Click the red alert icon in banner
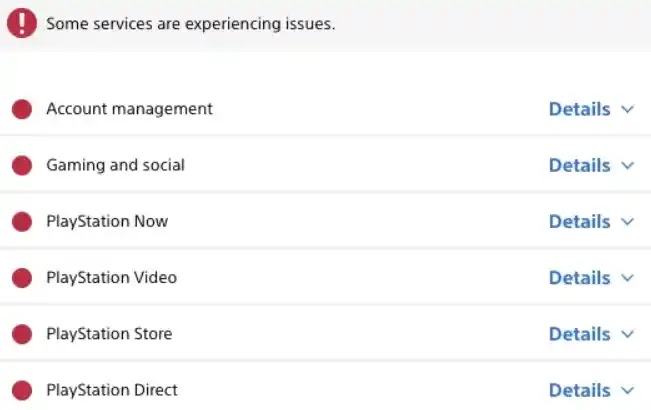Screen dimensions: 651x410 tap(21, 24)
